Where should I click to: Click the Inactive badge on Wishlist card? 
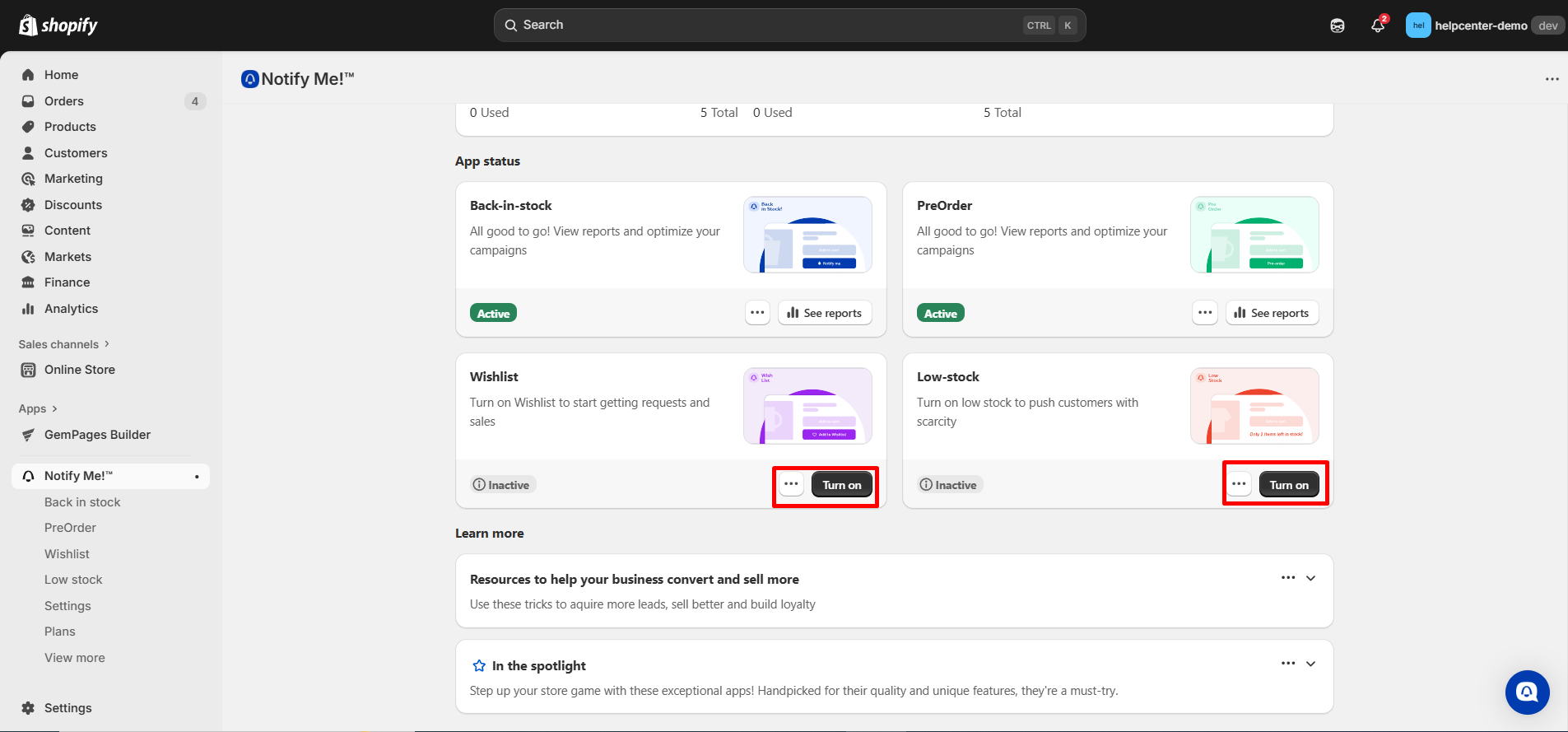click(x=502, y=485)
